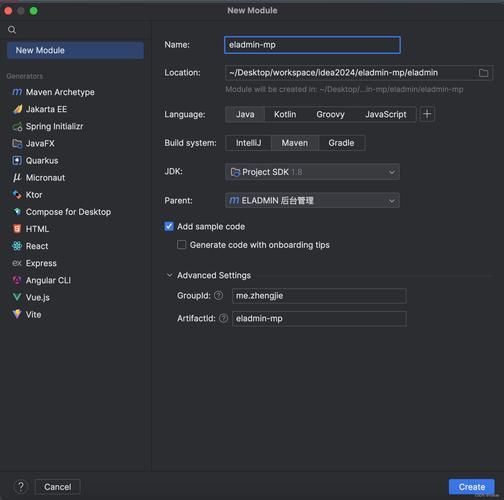504x500 pixels.
Task: Click the Express ex icon
Action: [x=17, y=263]
